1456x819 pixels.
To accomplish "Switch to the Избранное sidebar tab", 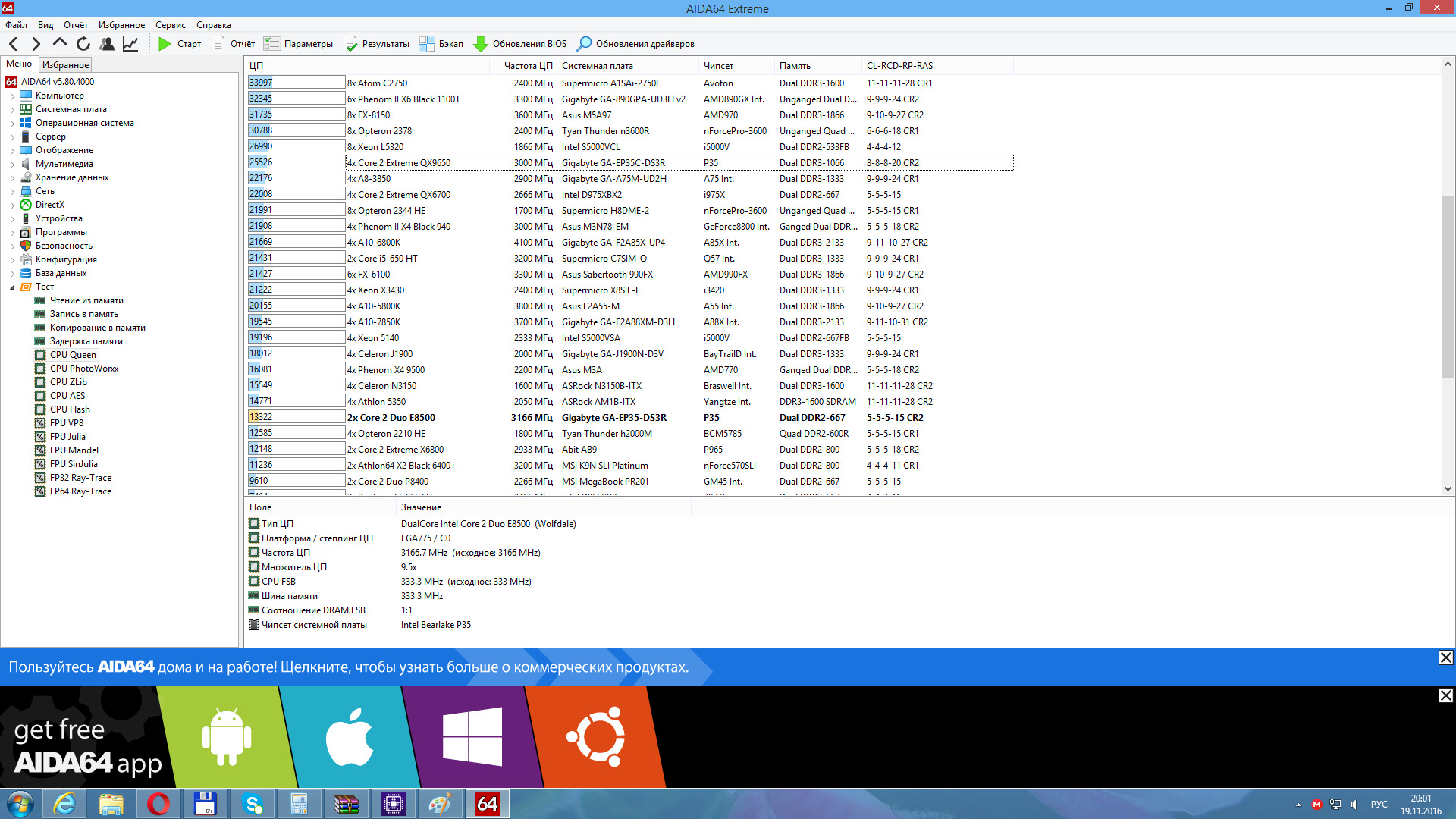I will point(65,65).
